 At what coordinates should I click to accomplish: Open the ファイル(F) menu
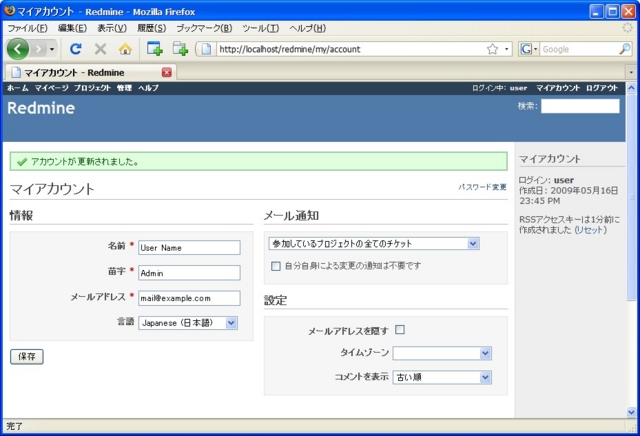coord(27,28)
